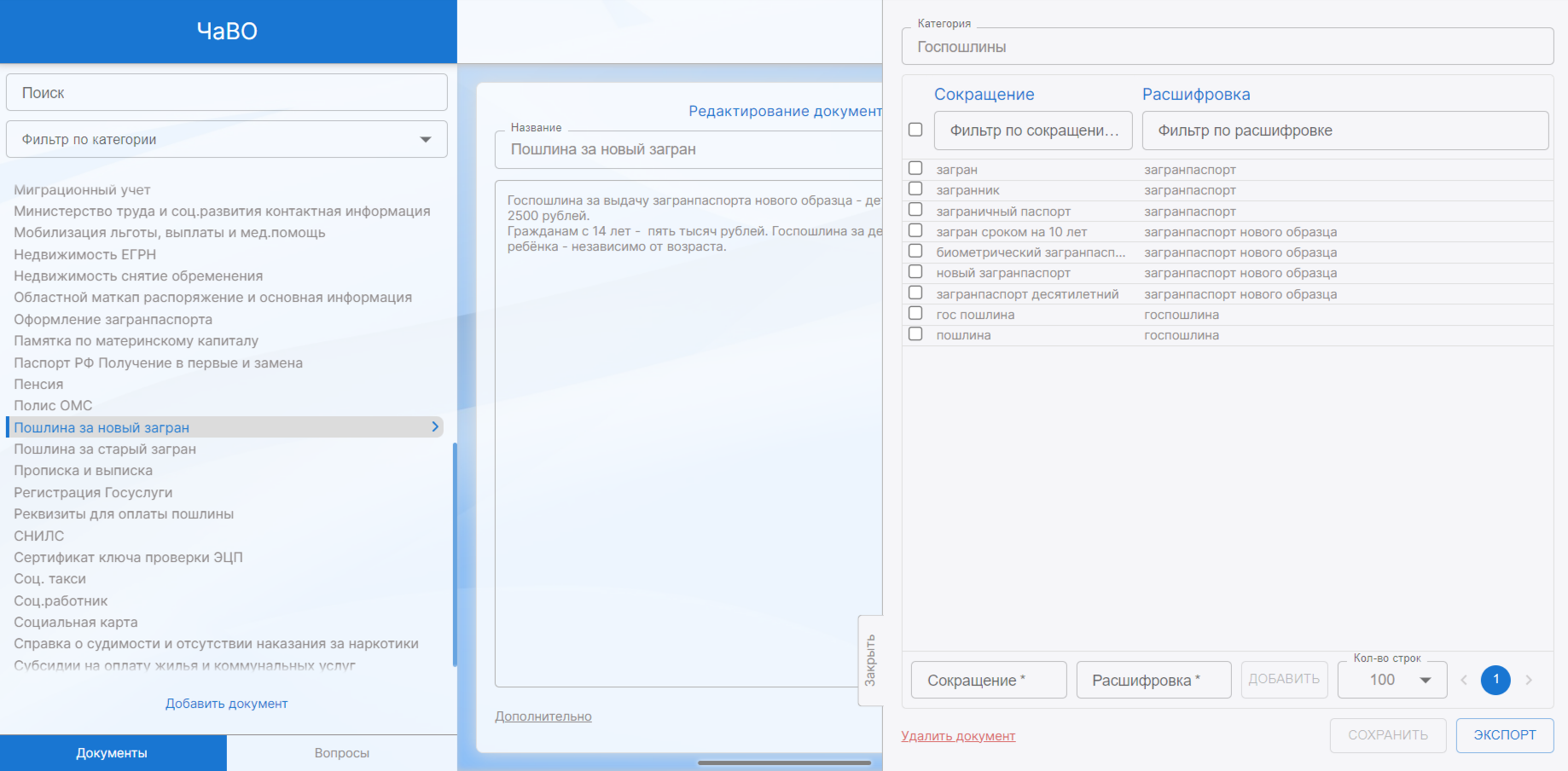Viewport: 1568px width, 771px height.
Task: Select page 1 pagination circle
Action: coord(1495,680)
